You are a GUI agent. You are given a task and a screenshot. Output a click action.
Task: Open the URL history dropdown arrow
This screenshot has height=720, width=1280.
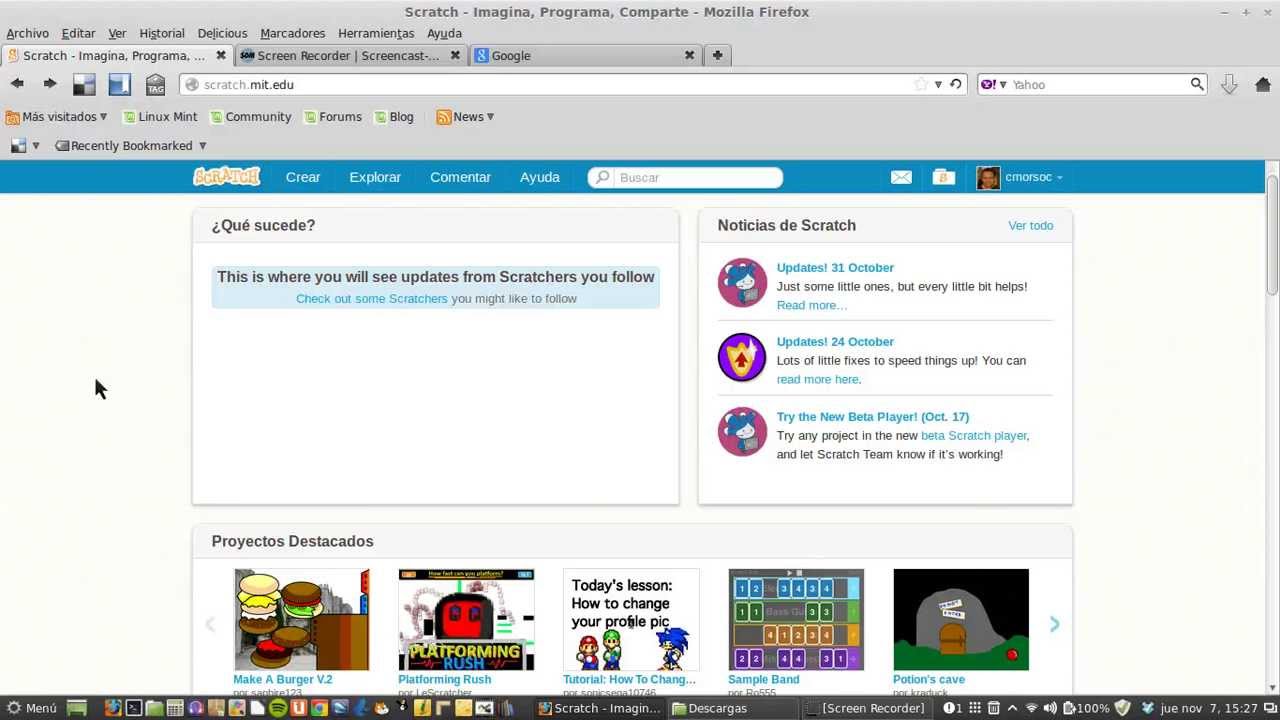(x=938, y=84)
